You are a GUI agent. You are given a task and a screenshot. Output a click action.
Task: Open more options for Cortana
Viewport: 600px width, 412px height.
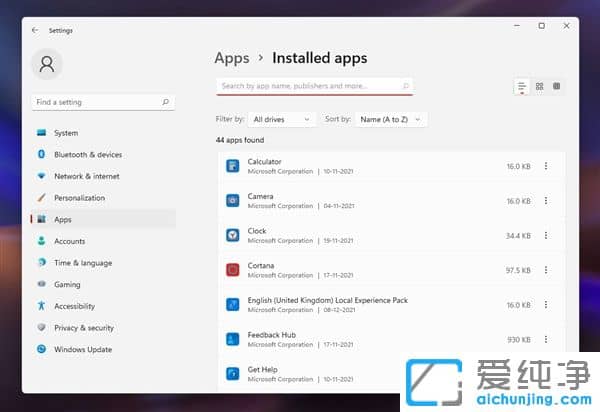coord(546,270)
